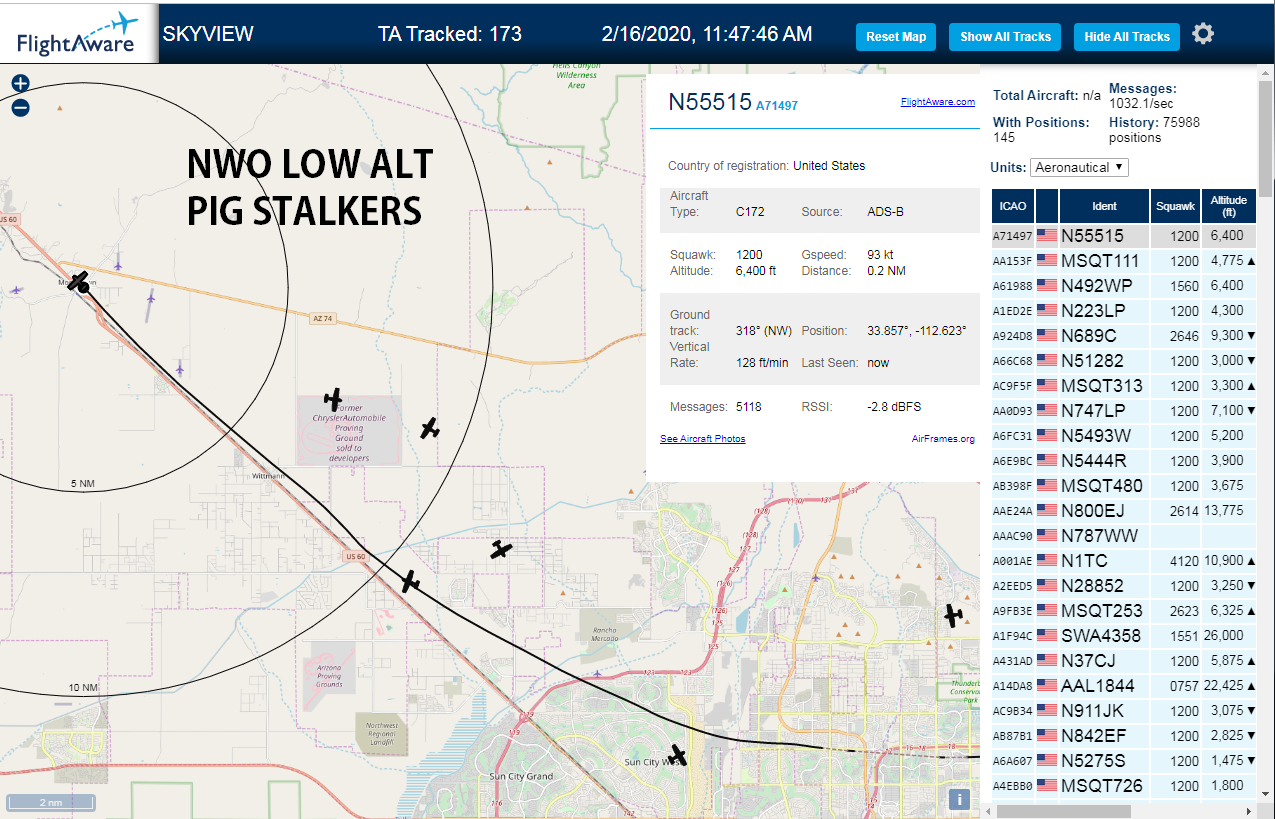Click squawk value 4120
Image resolution: width=1275 pixels, height=819 pixels.
1184,561
